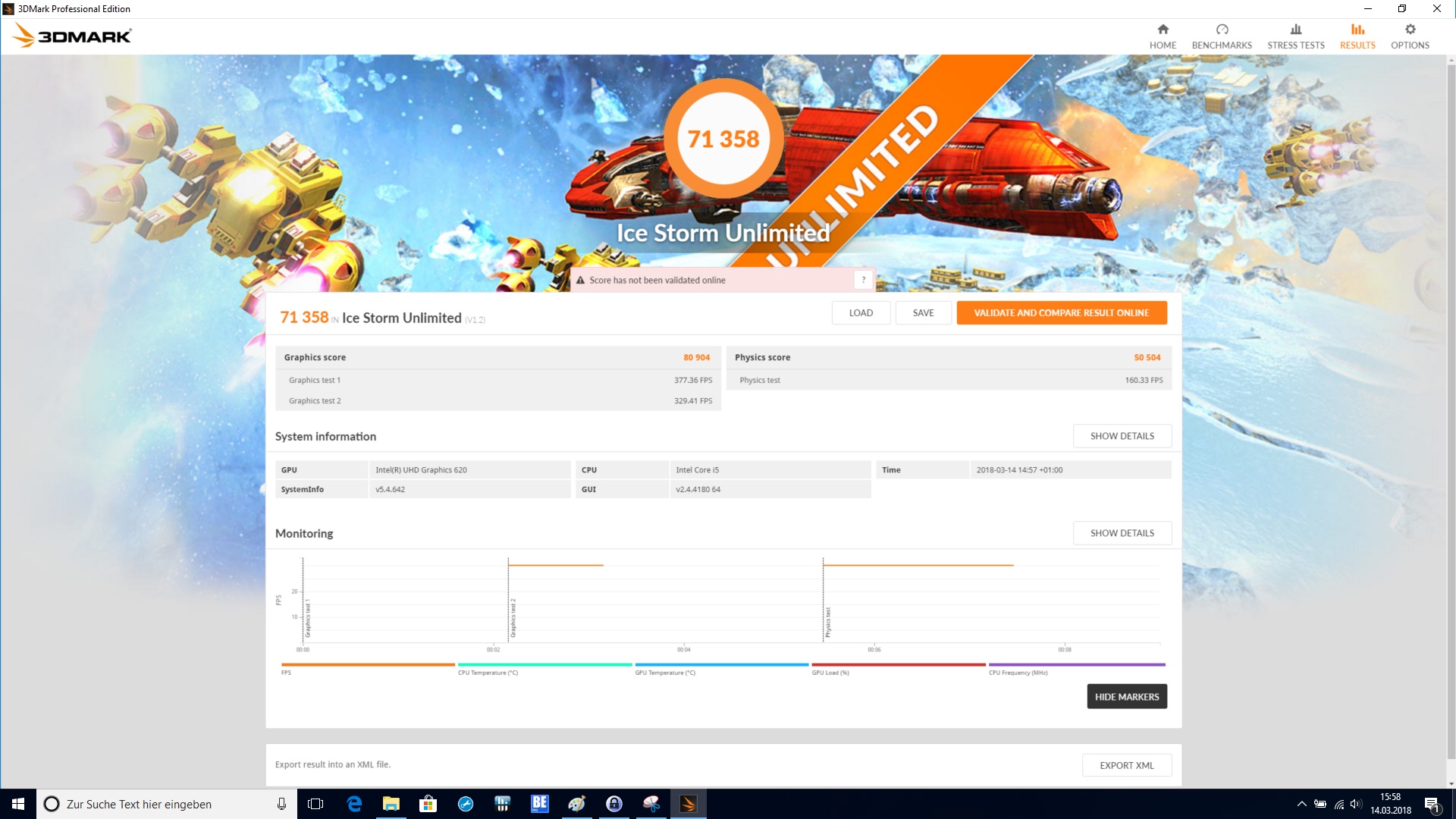Toggle the GPU Load legend series

[899, 668]
